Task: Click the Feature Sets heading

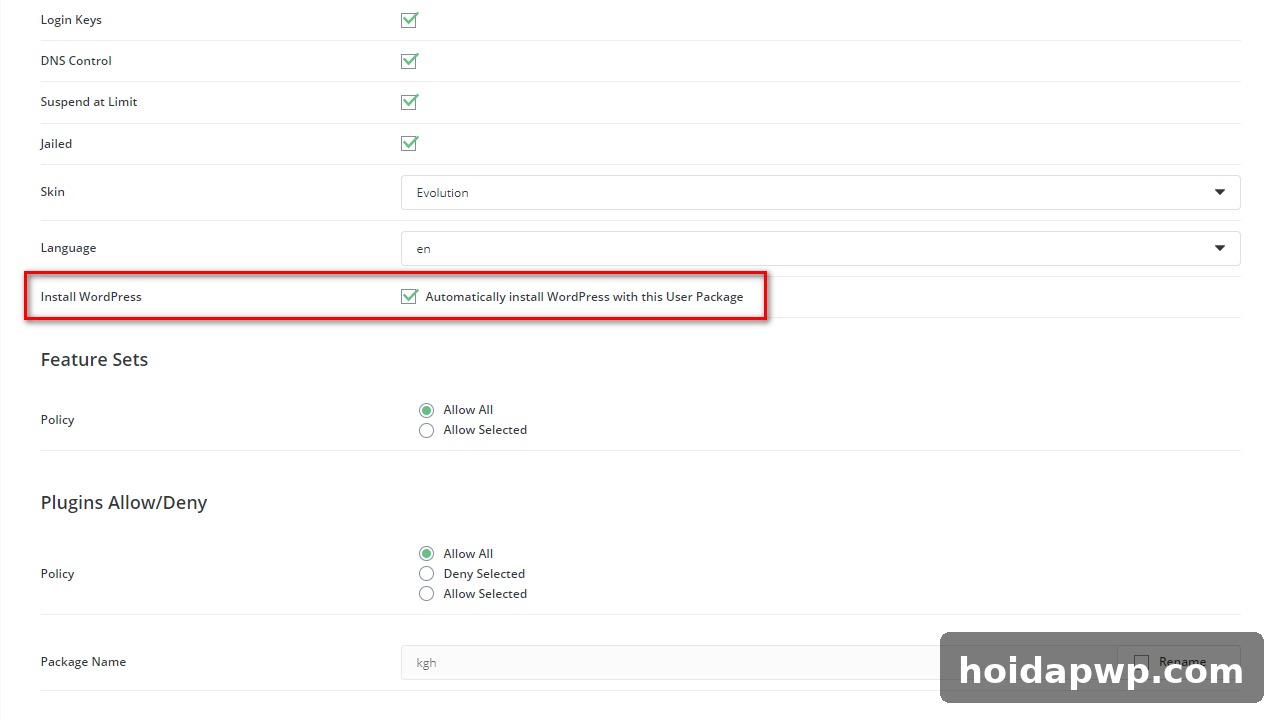Action: [x=94, y=360]
